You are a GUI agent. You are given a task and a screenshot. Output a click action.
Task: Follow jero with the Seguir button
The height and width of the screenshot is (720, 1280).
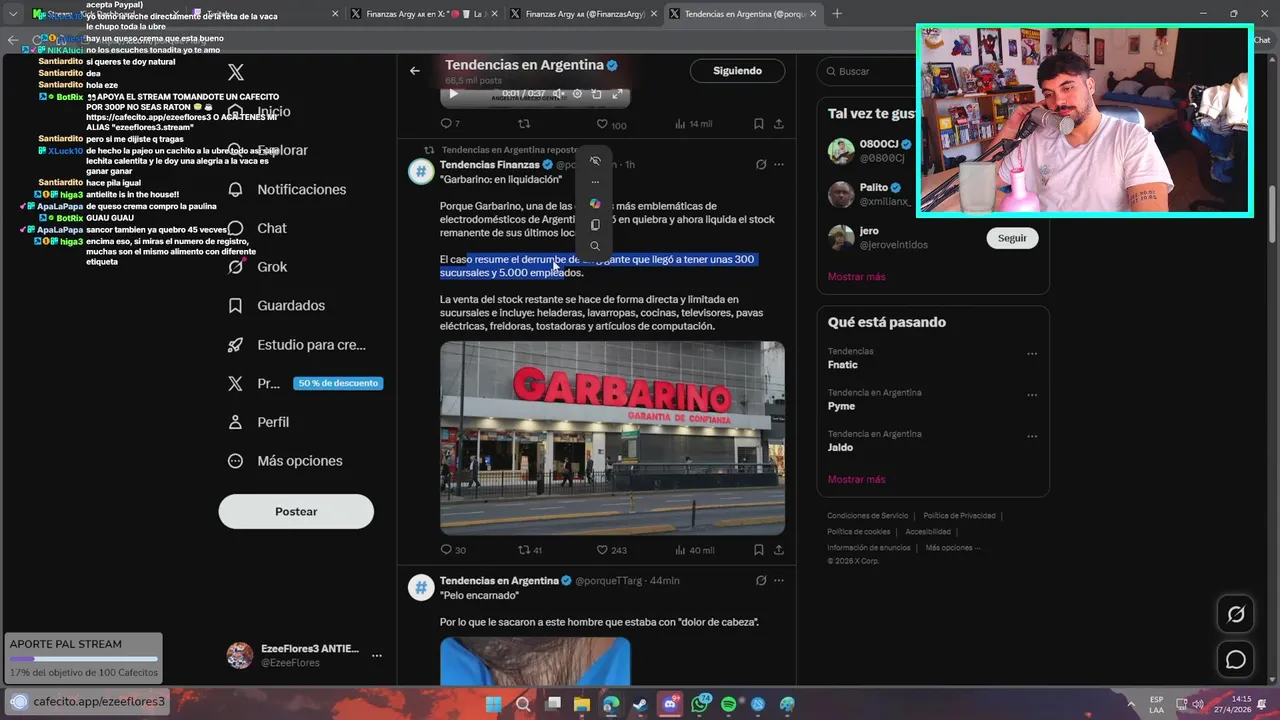tap(1012, 238)
